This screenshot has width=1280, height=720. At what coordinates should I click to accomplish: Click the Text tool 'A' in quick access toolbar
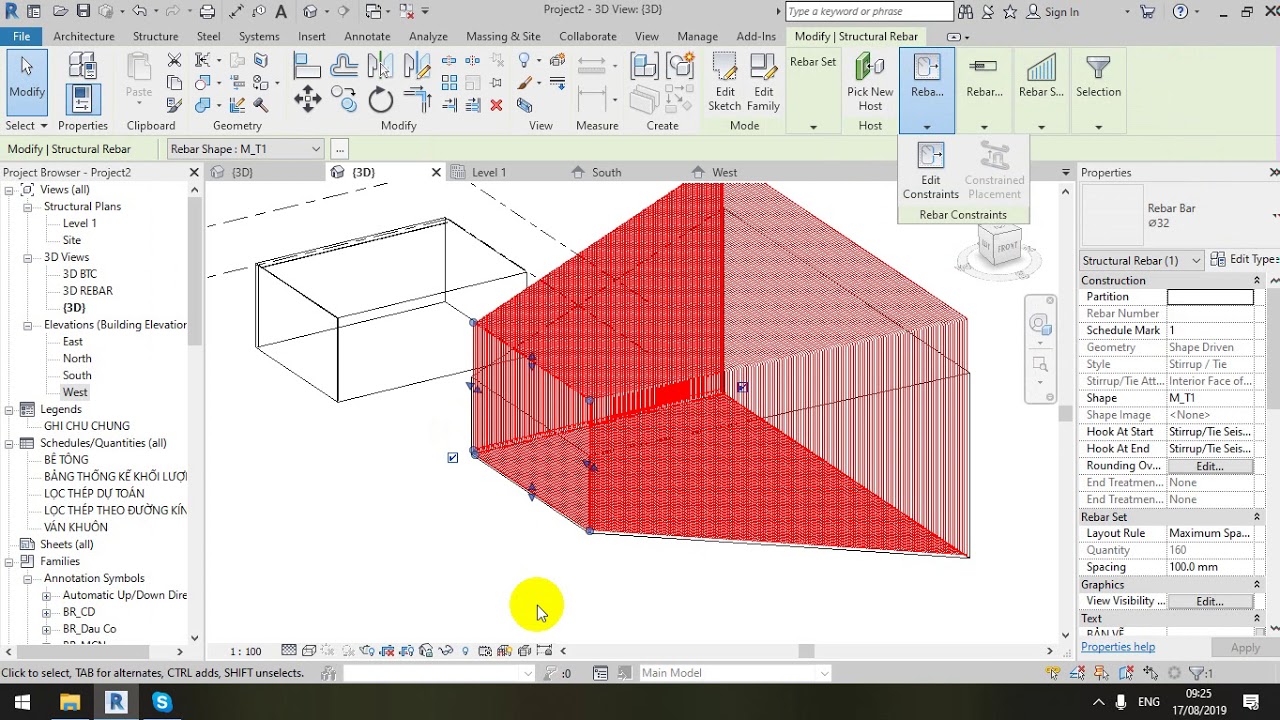point(281,12)
